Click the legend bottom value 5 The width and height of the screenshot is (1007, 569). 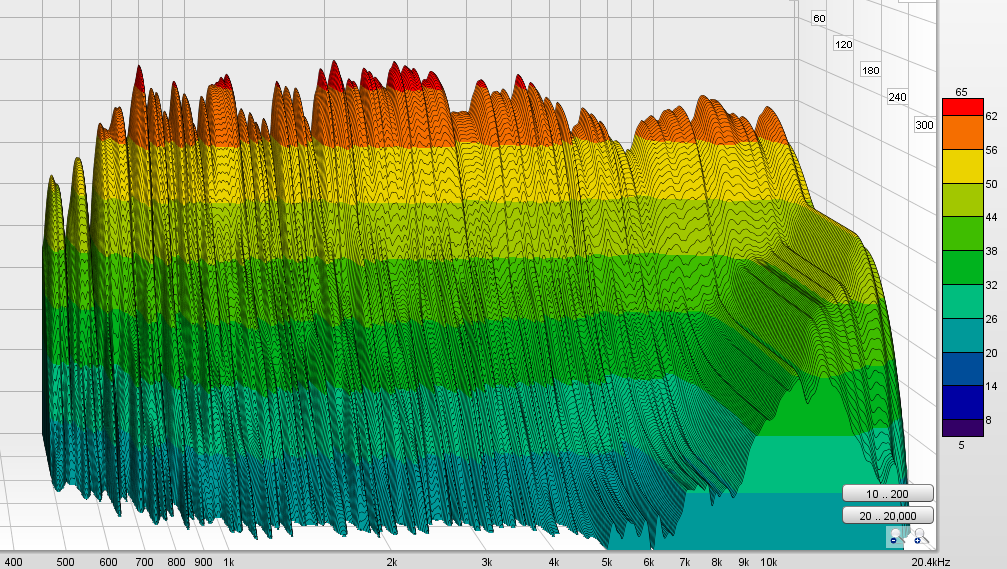coord(961,445)
